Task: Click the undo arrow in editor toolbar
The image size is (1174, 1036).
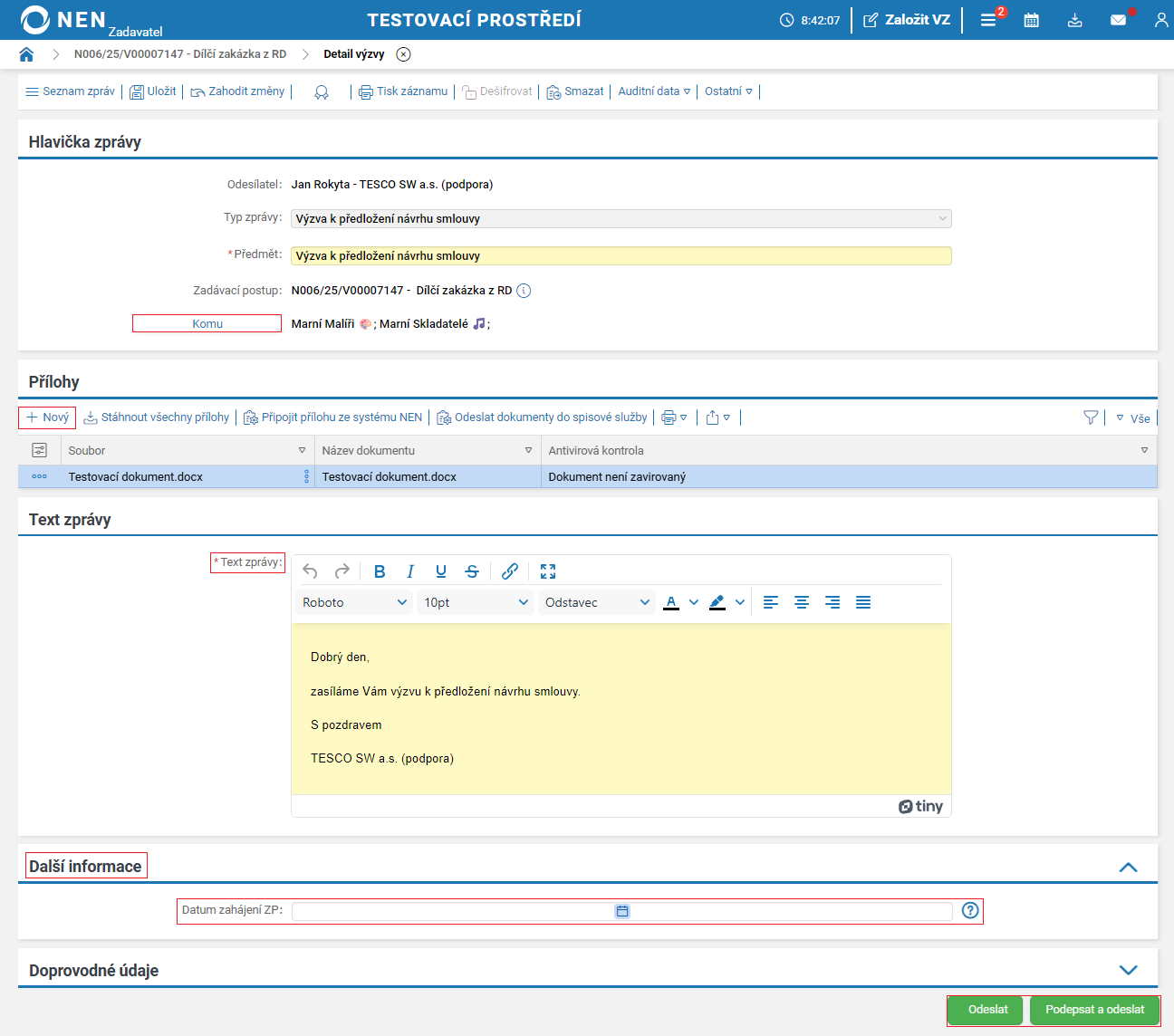Action: 310,571
